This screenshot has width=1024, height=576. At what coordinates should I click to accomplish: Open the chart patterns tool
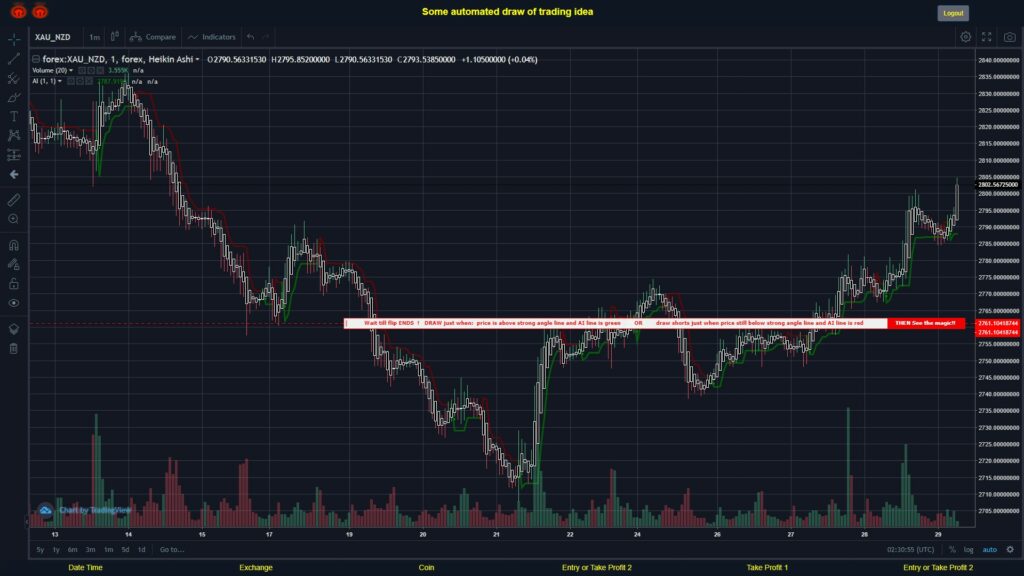pos(14,135)
